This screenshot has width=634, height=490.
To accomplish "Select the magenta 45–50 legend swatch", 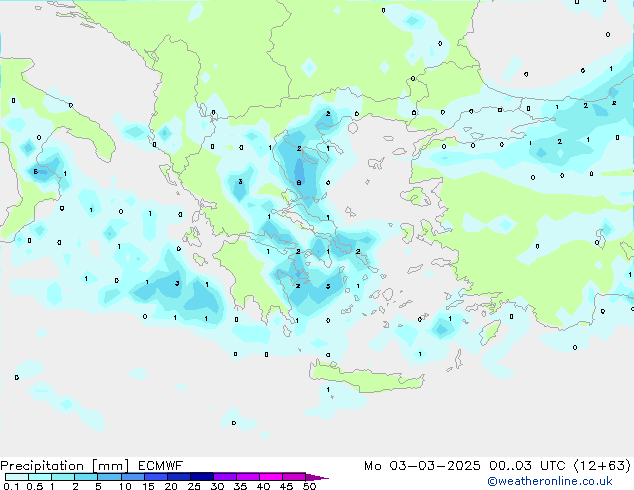I will pos(298,477).
